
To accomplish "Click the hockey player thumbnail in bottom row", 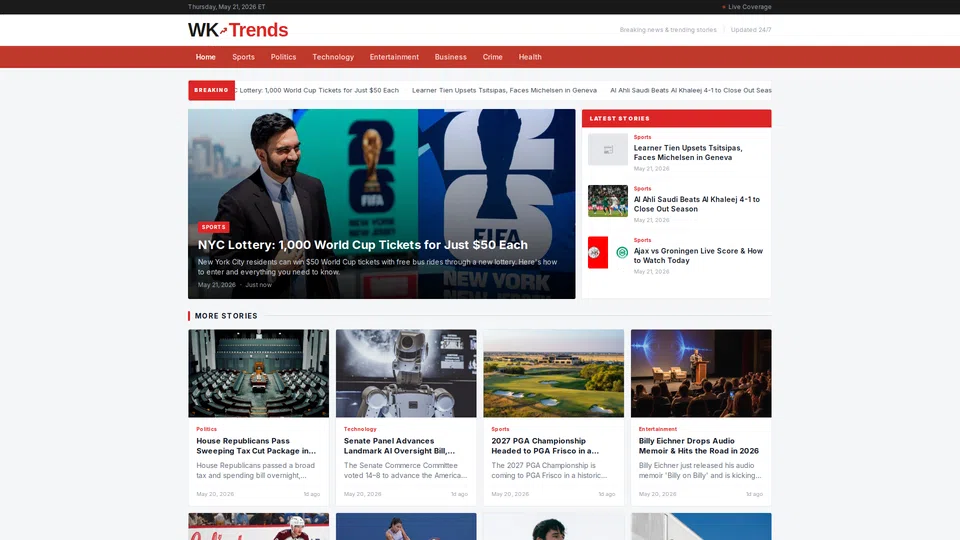I will coord(258,527).
